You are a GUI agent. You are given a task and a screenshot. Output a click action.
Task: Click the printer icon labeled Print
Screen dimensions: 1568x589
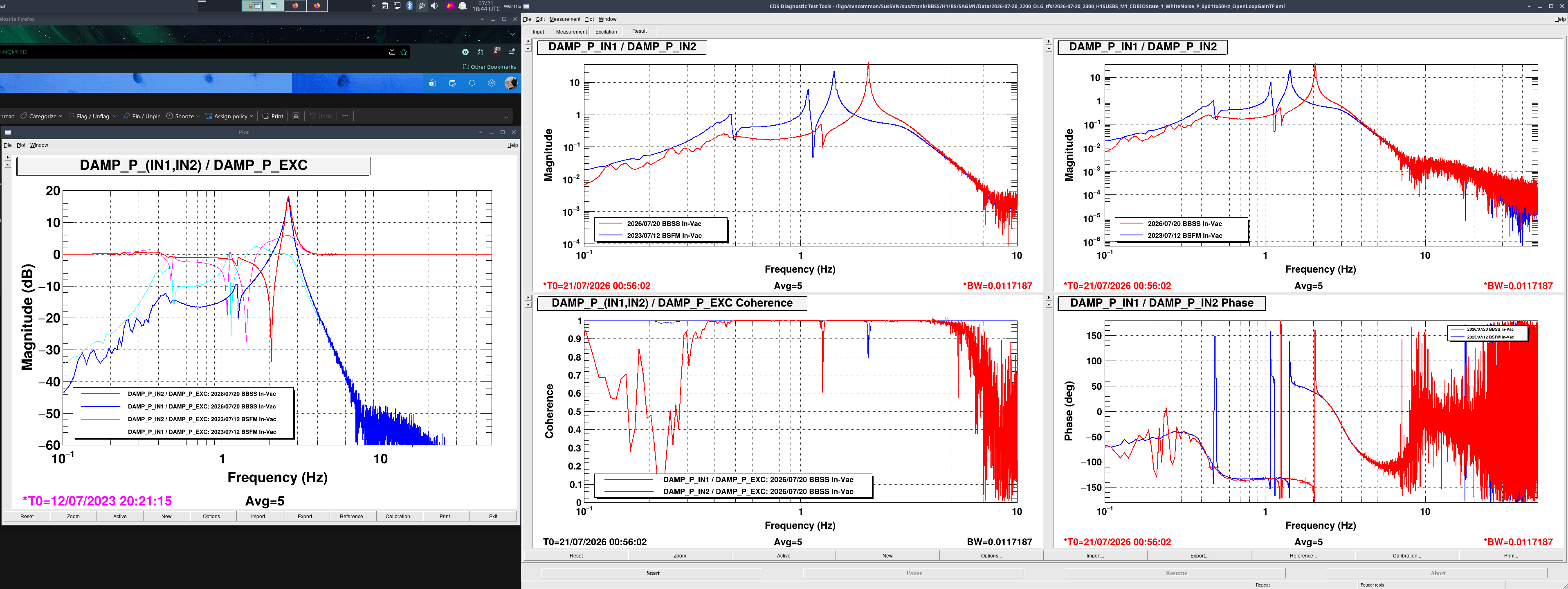(x=273, y=116)
